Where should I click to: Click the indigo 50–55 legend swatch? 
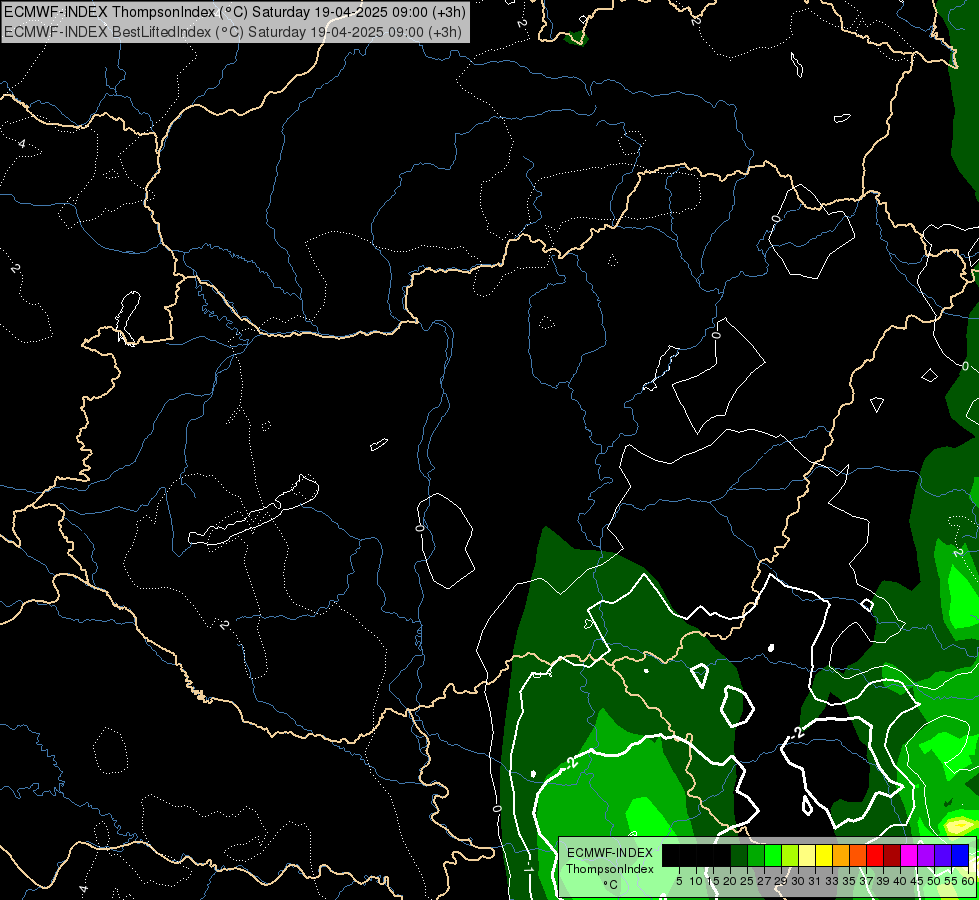pyautogui.click(x=943, y=856)
